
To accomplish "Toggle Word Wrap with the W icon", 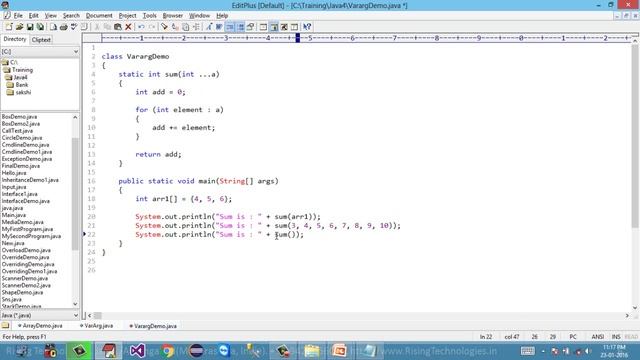I will [219, 27].
